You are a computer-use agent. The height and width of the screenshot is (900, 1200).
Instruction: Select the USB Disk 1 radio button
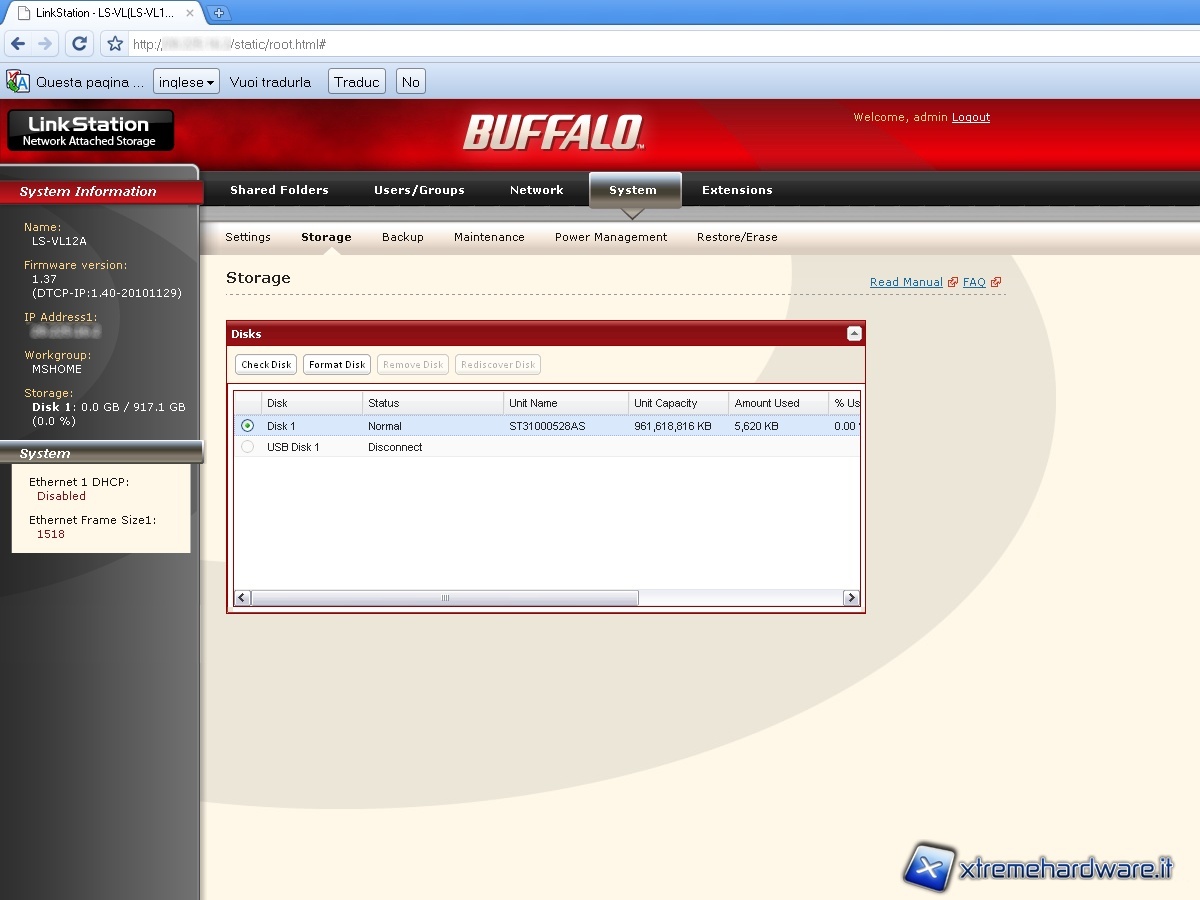248,447
